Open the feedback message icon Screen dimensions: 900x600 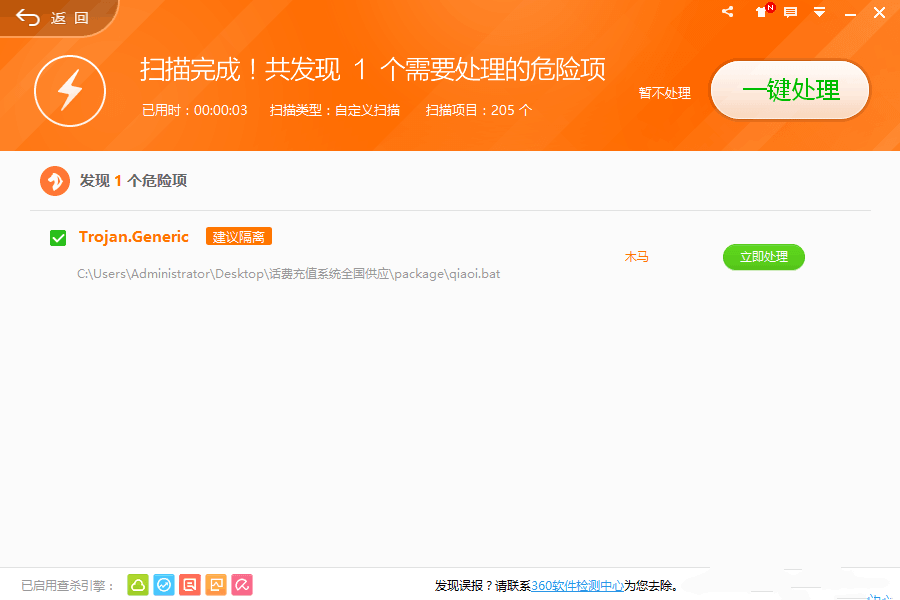point(790,13)
